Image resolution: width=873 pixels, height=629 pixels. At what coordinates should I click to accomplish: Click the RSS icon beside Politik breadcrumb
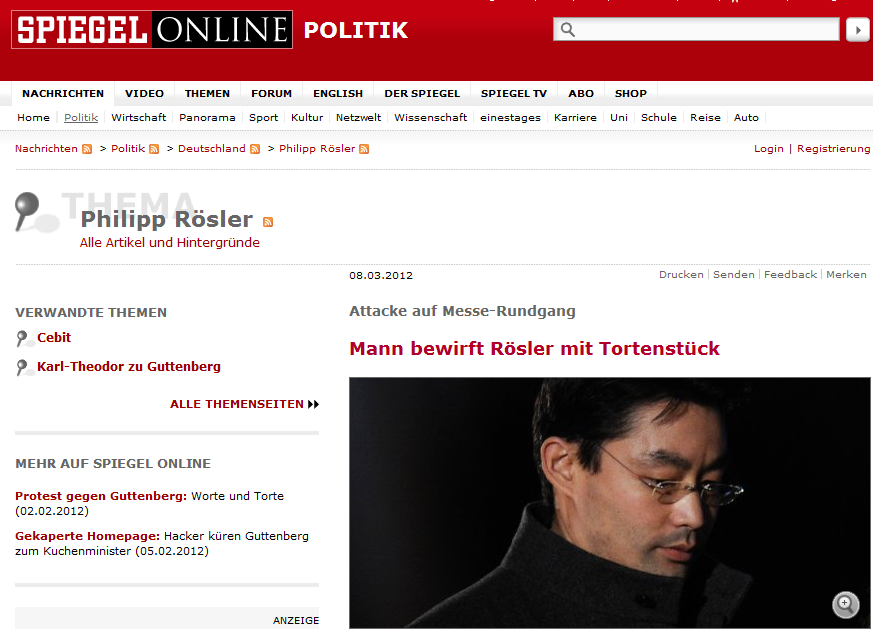point(154,149)
